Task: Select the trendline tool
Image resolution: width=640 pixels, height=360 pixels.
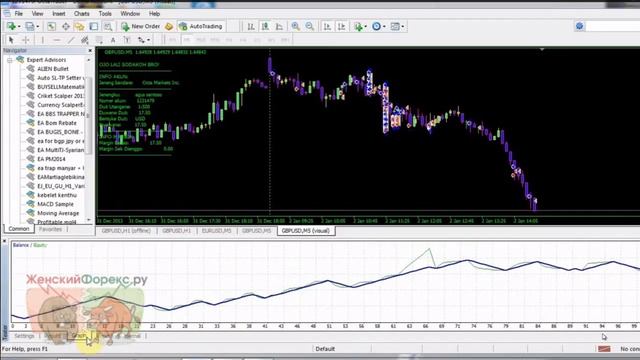Action: 71,40
